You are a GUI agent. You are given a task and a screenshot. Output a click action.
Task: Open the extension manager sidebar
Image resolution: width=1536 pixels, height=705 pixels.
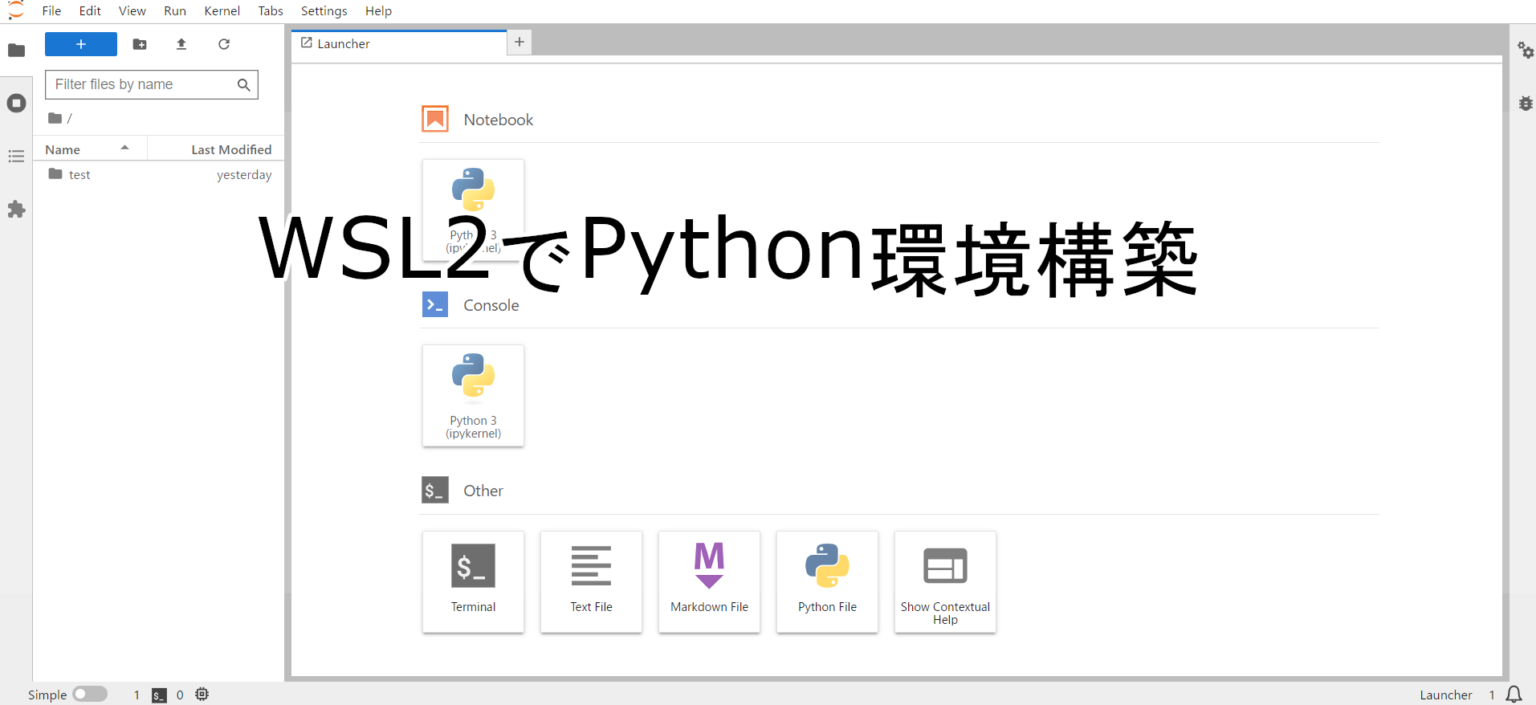16,209
